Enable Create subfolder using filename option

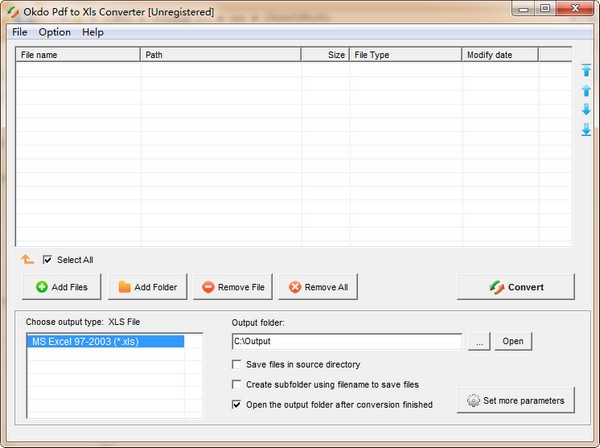click(x=237, y=384)
